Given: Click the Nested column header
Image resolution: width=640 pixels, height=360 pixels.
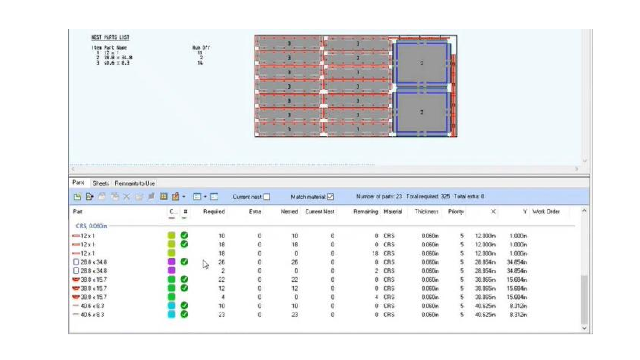Looking at the screenshot, I should coord(289,211).
